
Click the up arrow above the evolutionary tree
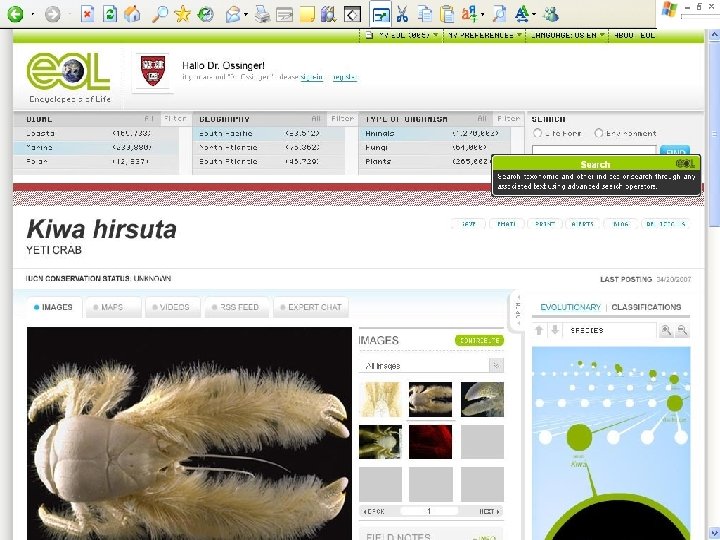tap(540, 330)
